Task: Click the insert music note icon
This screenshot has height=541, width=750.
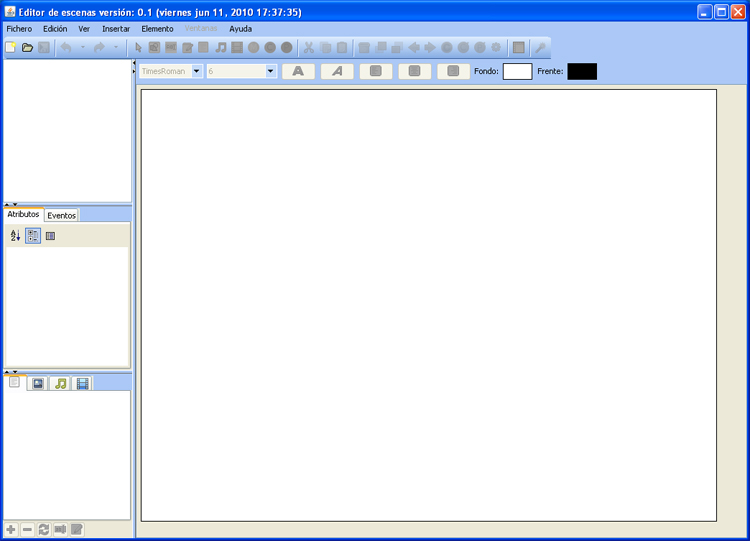Action: [x=221, y=47]
